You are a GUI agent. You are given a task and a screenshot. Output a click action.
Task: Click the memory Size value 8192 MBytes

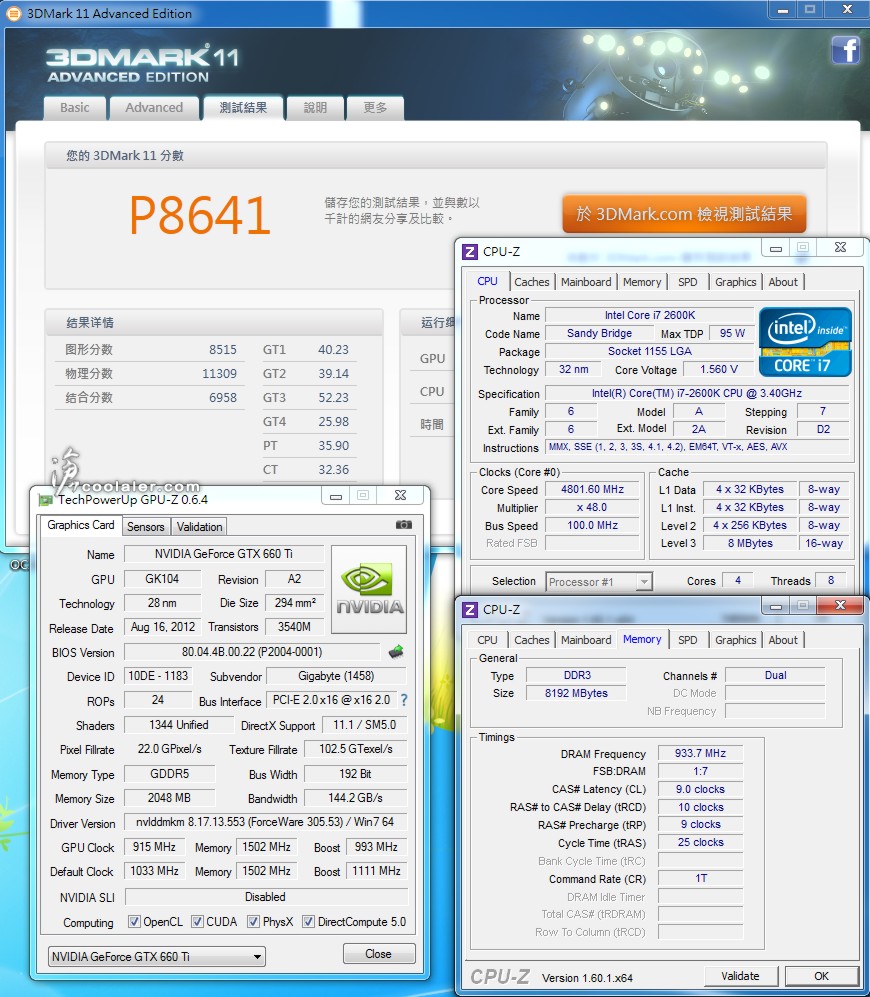pos(576,693)
